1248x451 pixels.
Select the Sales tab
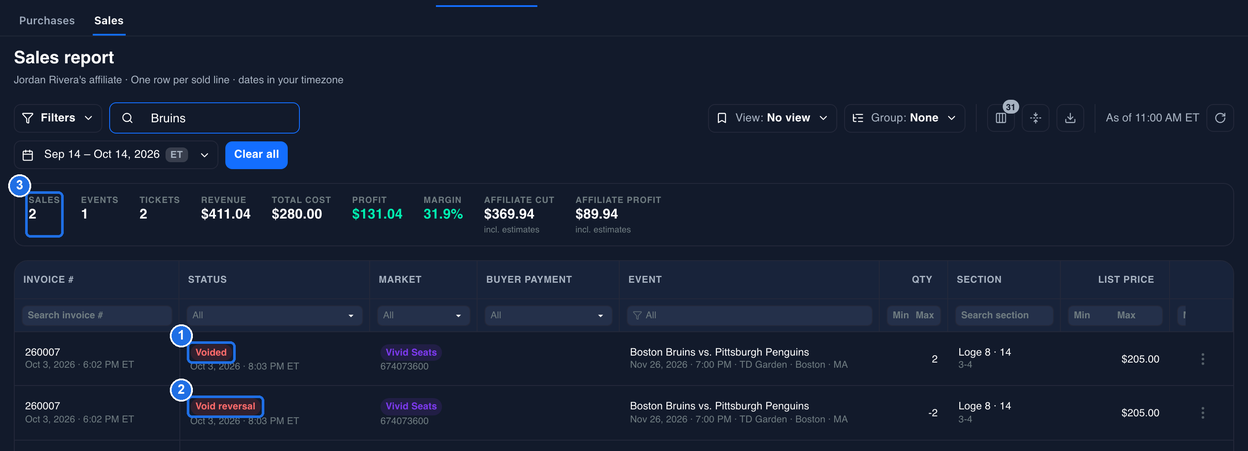(x=109, y=20)
